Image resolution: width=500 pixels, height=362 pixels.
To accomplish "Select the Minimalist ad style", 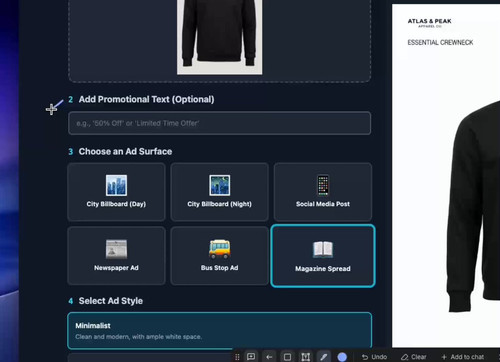I will (219, 330).
